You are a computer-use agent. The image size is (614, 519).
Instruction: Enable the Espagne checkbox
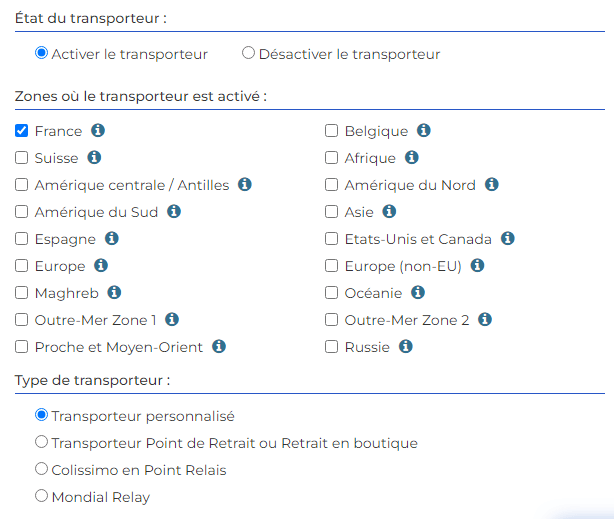[22, 239]
